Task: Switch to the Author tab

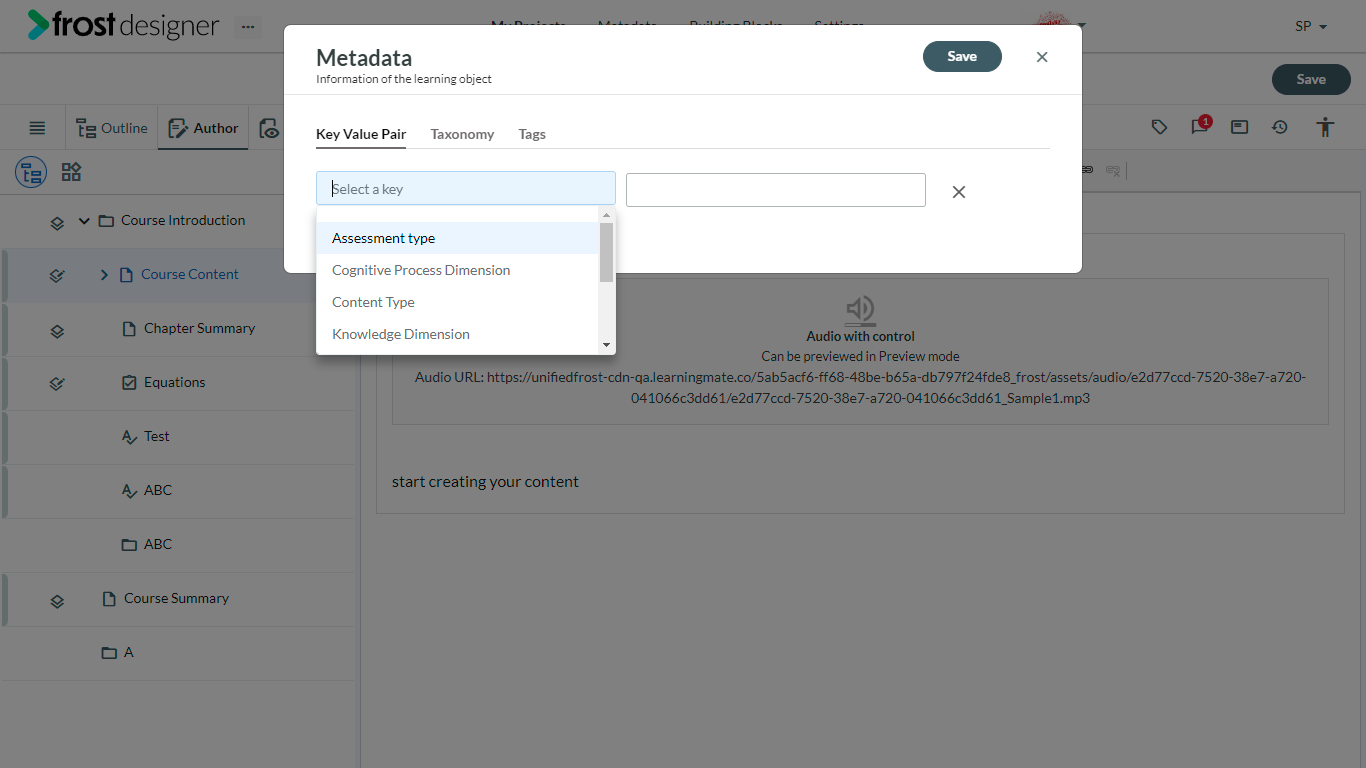Action: coord(203,128)
